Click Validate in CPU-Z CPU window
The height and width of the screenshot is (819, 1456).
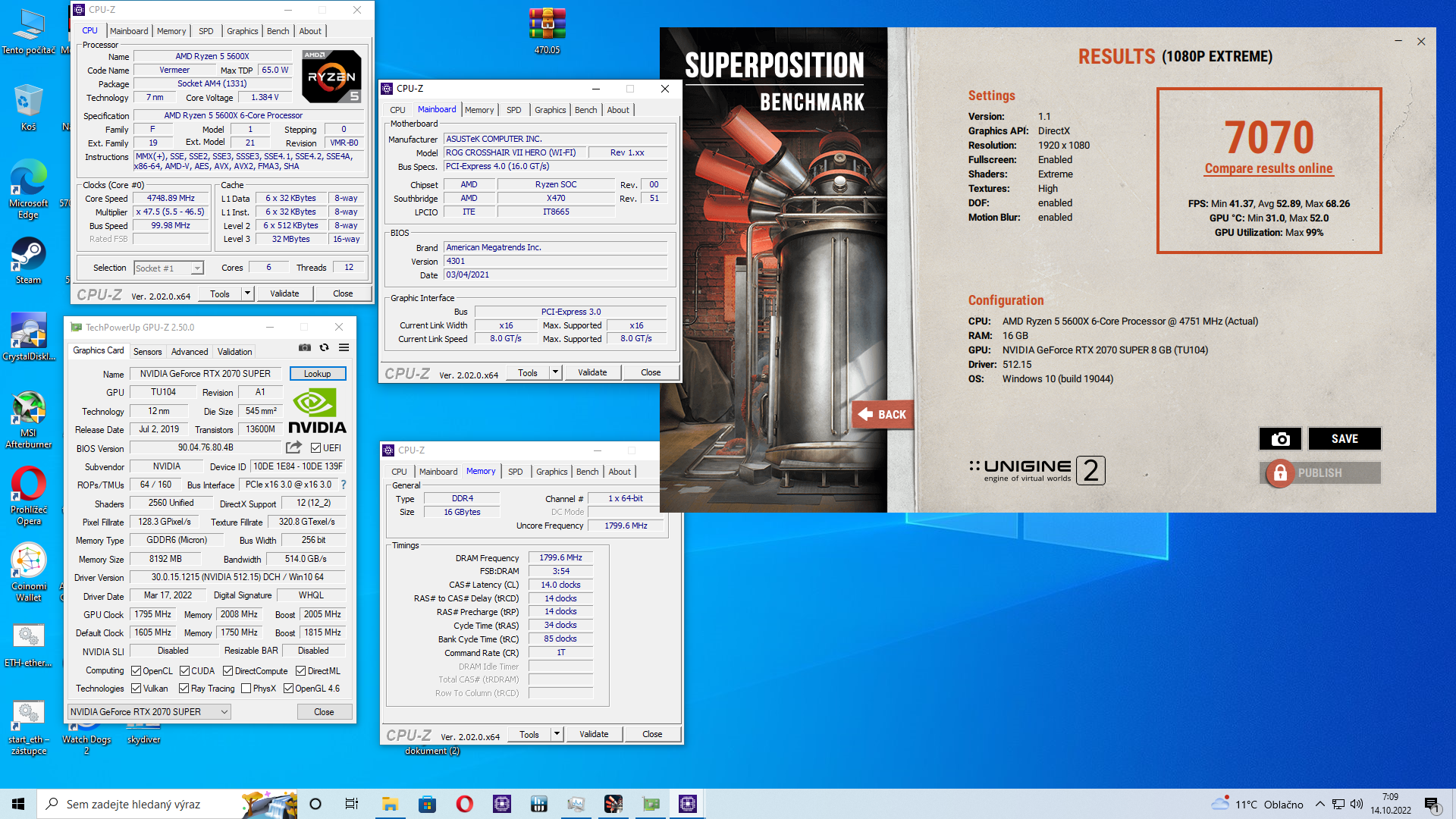(284, 293)
